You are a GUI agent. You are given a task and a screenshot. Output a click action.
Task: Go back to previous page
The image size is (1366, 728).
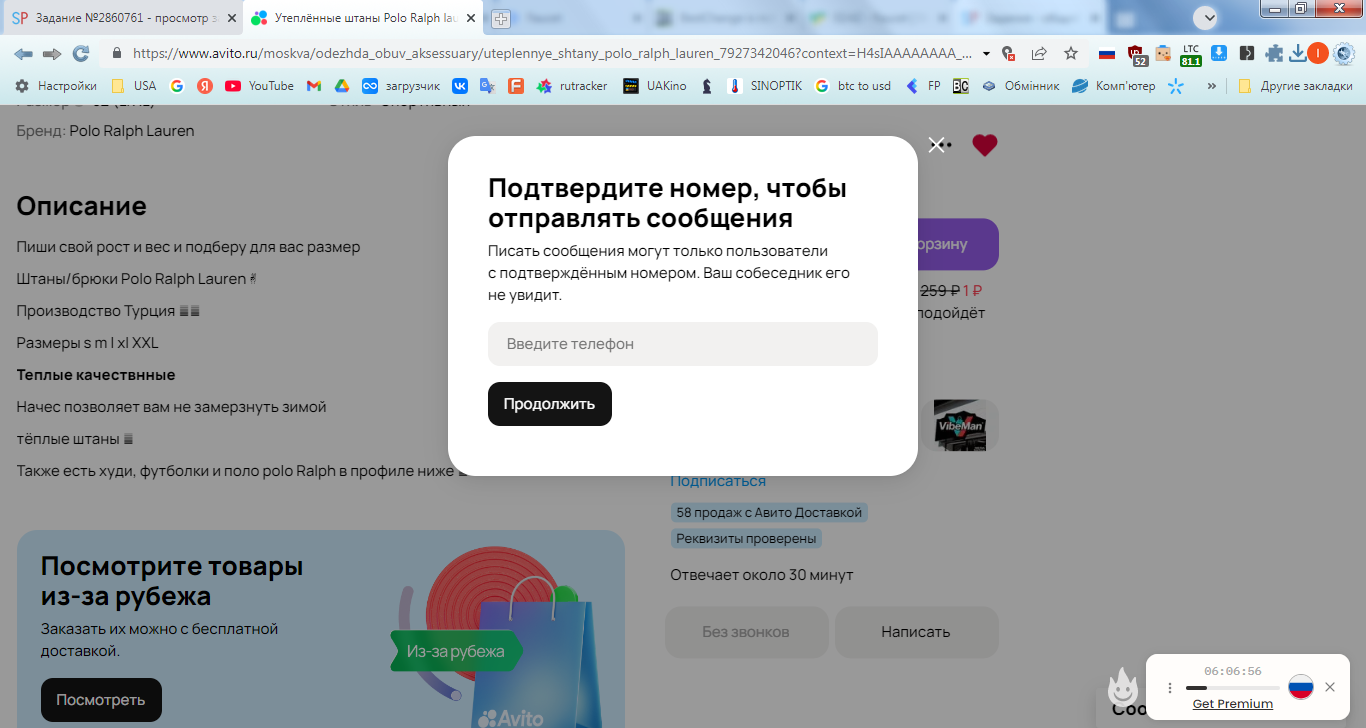click(x=23, y=53)
